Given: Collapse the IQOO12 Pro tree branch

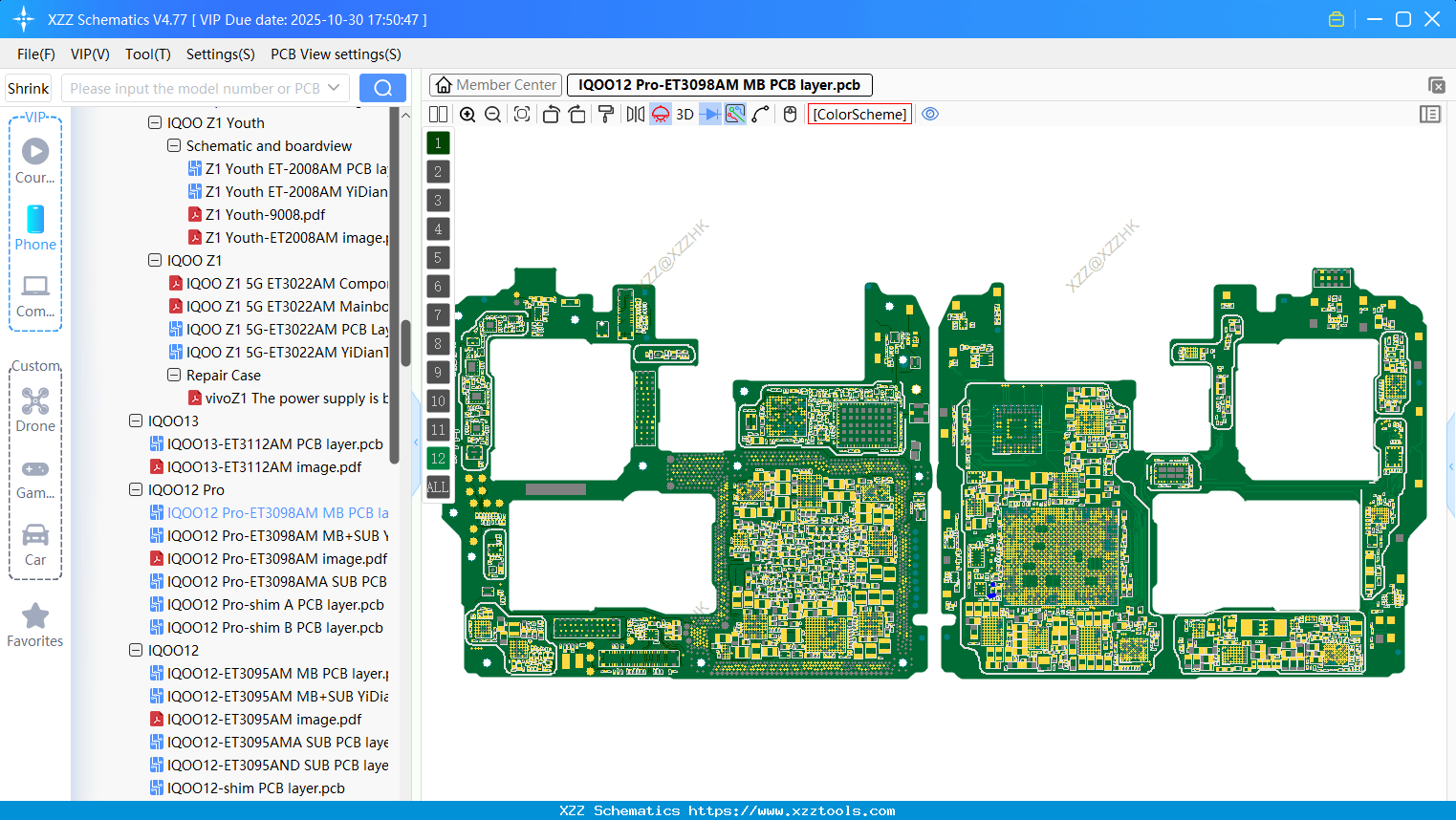Looking at the screenshot, I should coord(135,489).
